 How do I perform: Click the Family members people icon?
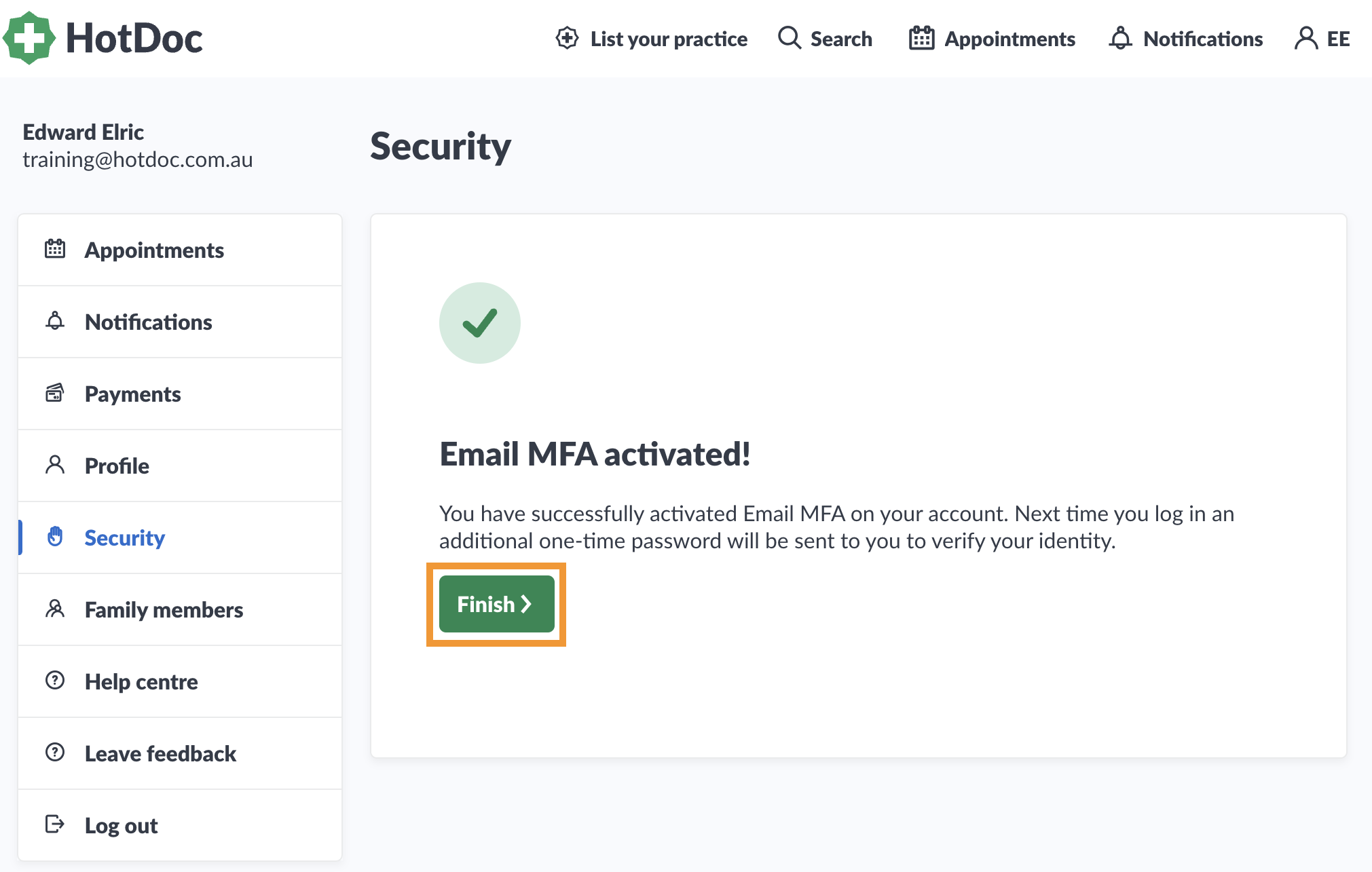[55, 609]
